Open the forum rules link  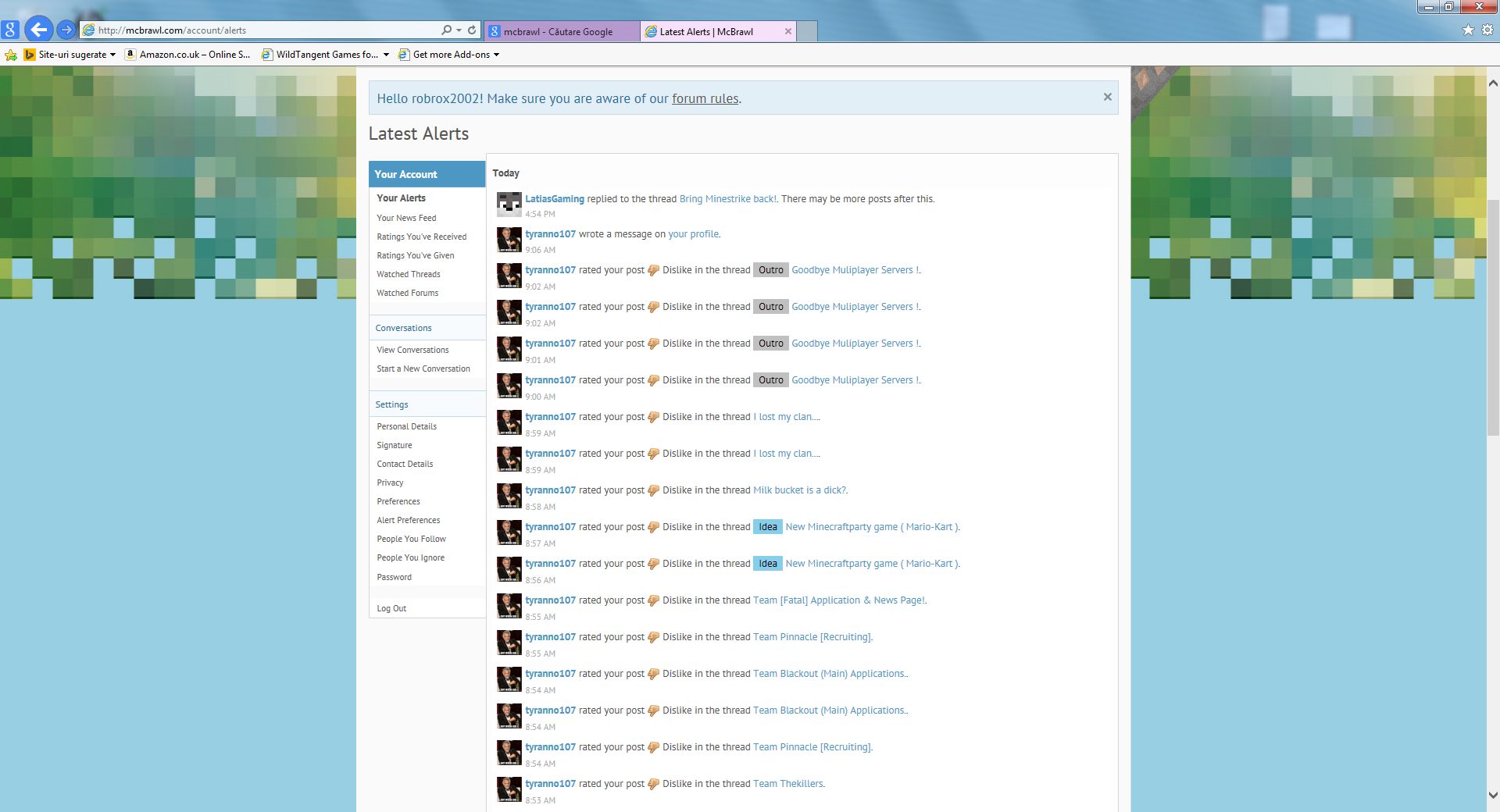point(705,98)
